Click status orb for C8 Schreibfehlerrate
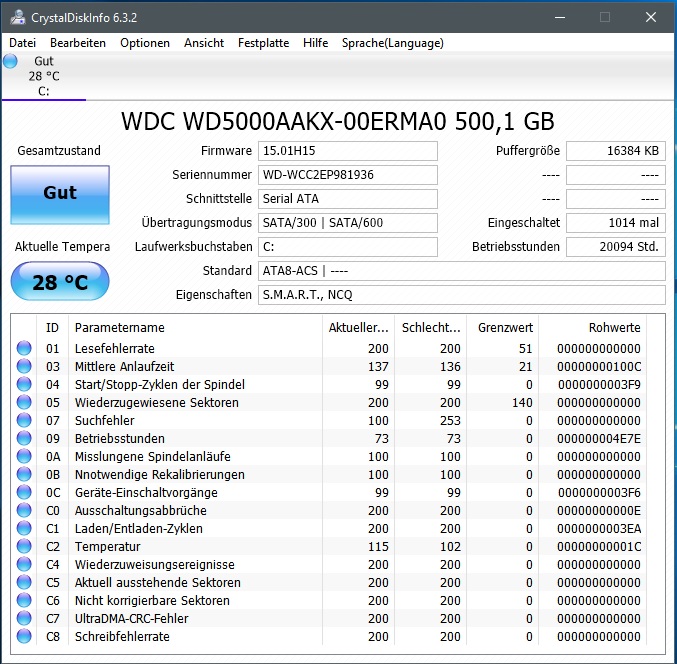The height and width of the screenshot is (664, 677). [x=24, y=636]
